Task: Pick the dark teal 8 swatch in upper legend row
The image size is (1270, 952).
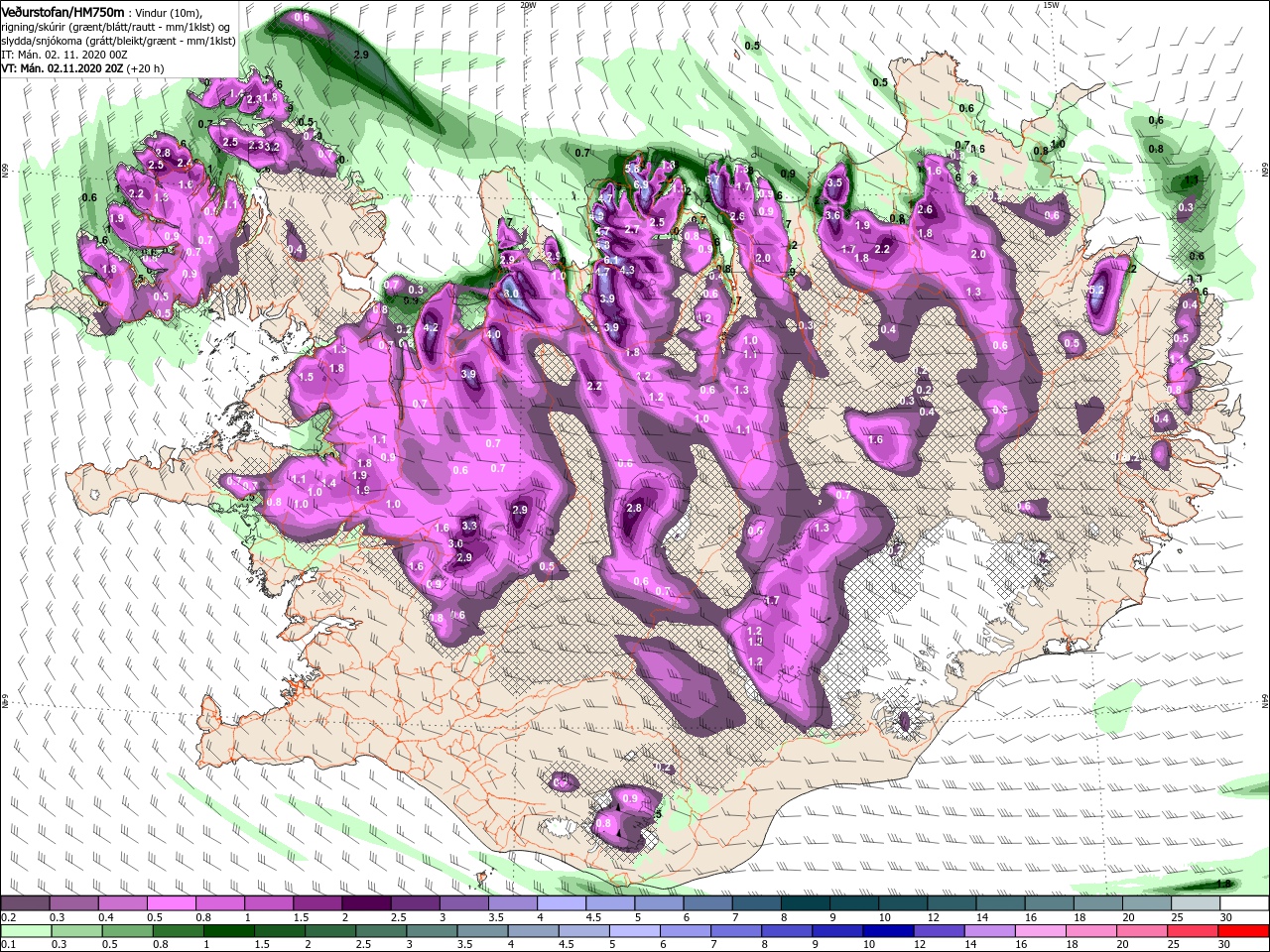Action: pos(806,903)
